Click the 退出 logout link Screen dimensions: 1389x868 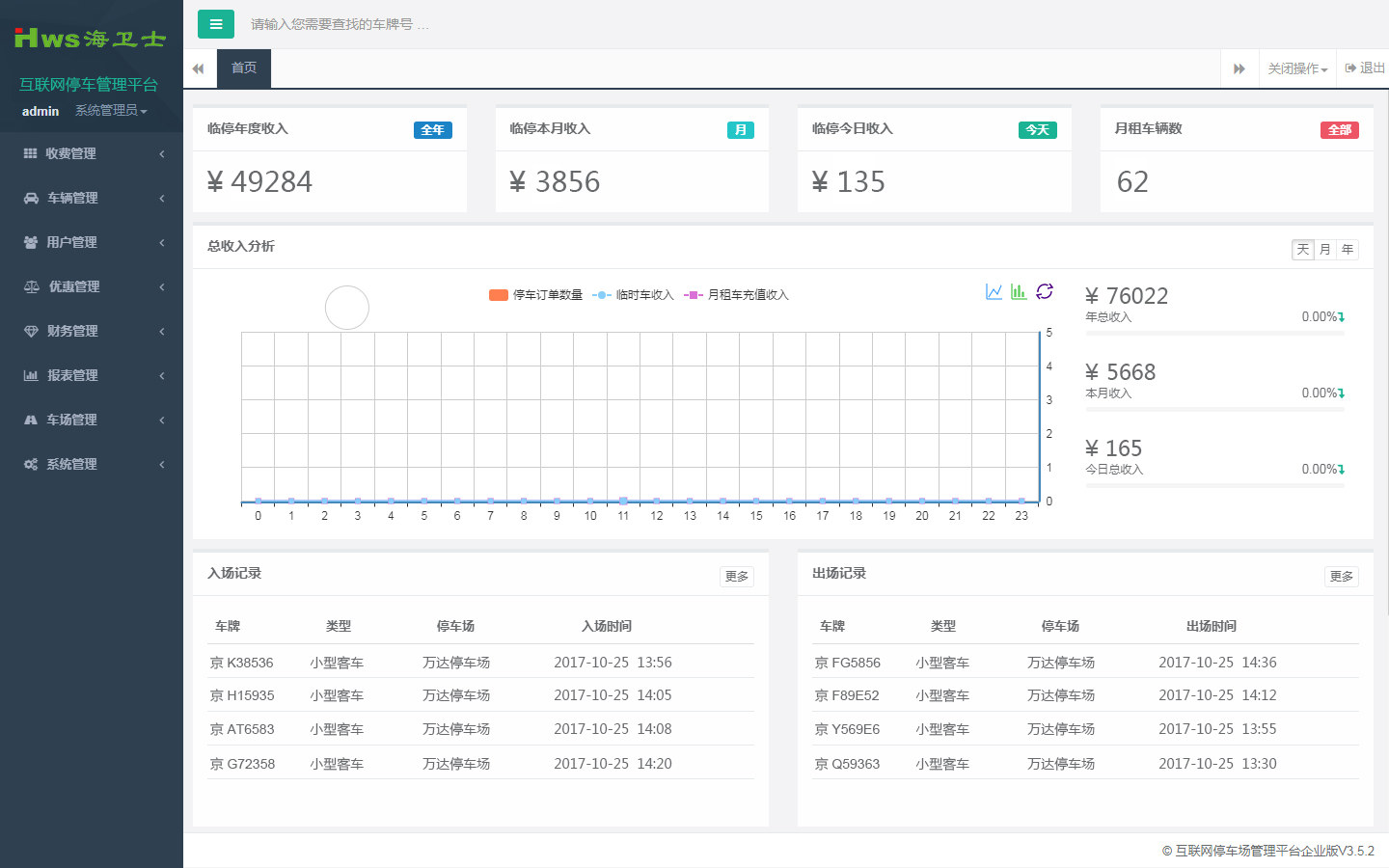point(1365,68)
